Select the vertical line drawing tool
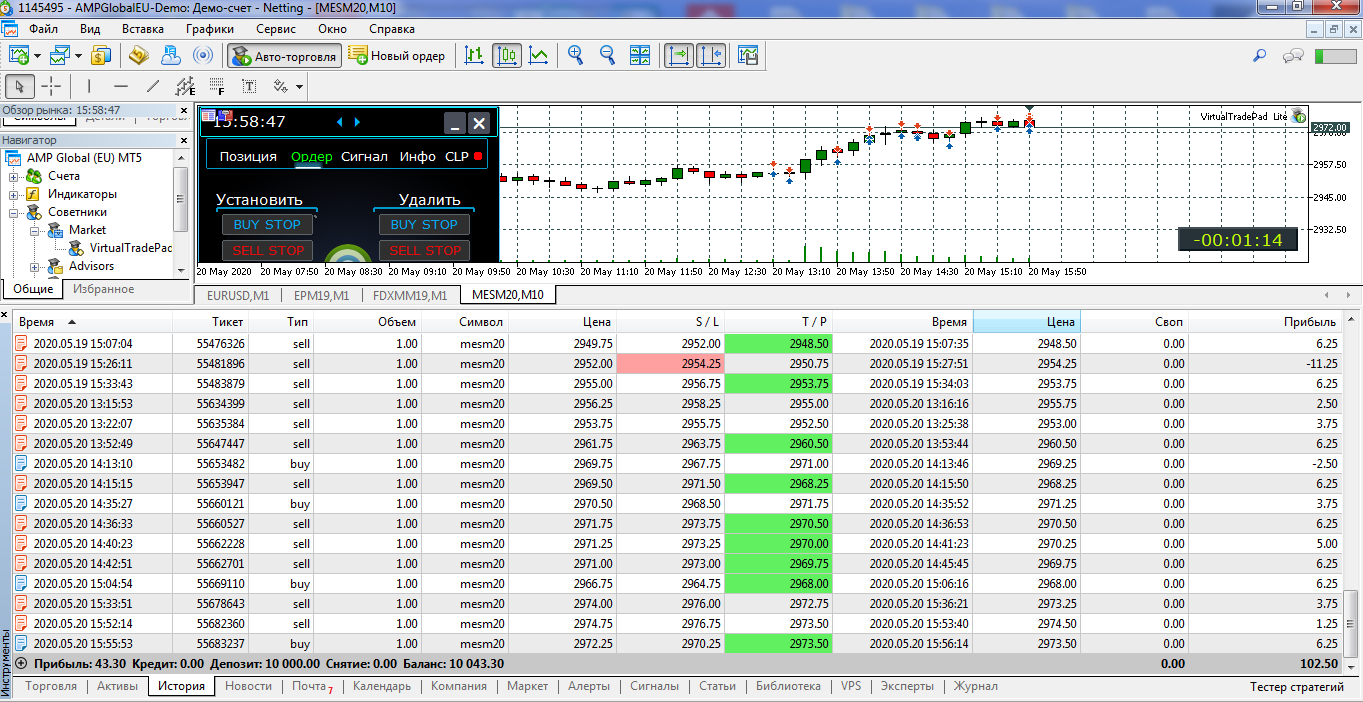1363x702 pixels. tap(89, 86)
